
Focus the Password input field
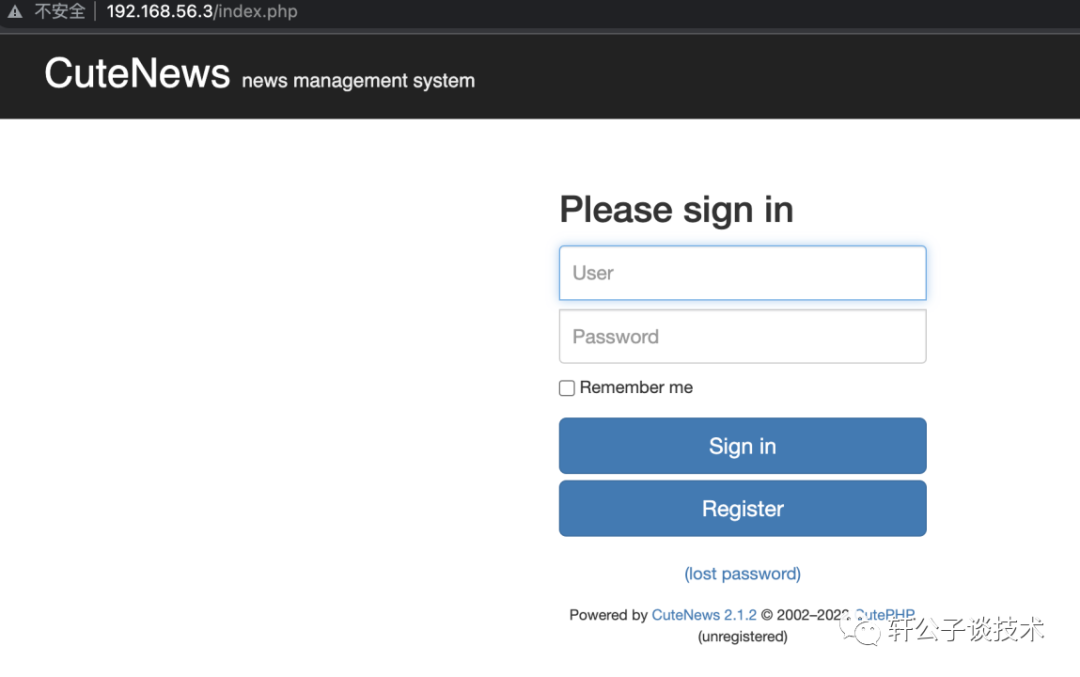coord(742,336)
